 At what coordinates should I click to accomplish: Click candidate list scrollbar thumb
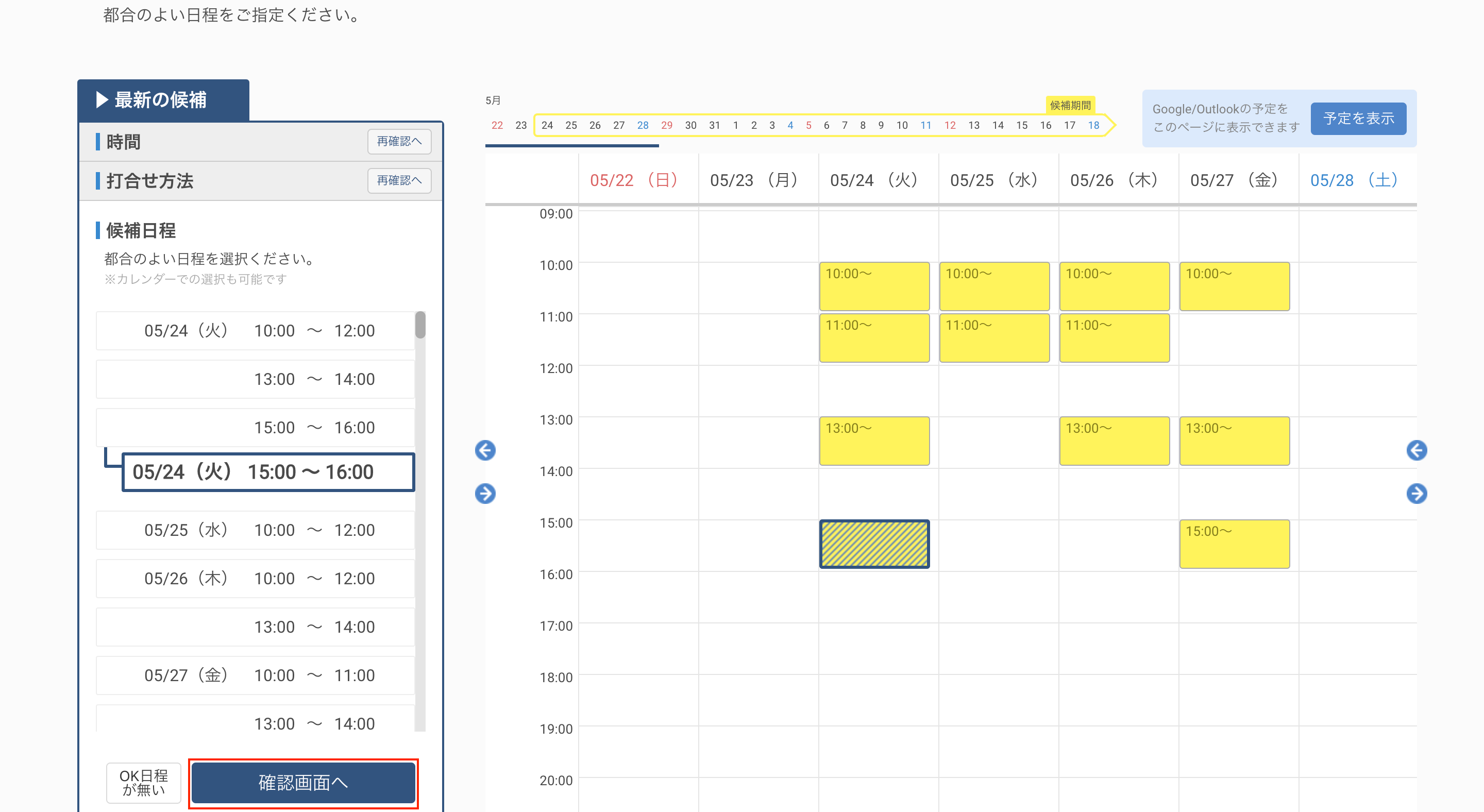pyautogui.click(x=420, y=325)
